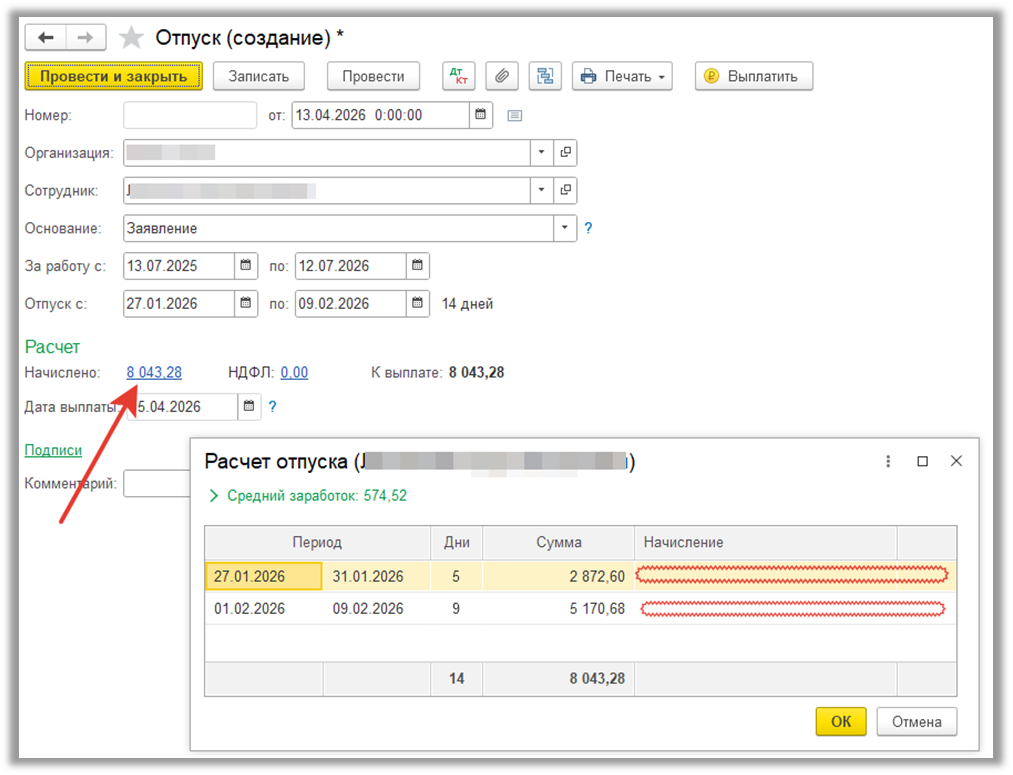Select the days cell 5 in first row
The height and width of the screenshot is (775, 1013).
tap(457, 576)
